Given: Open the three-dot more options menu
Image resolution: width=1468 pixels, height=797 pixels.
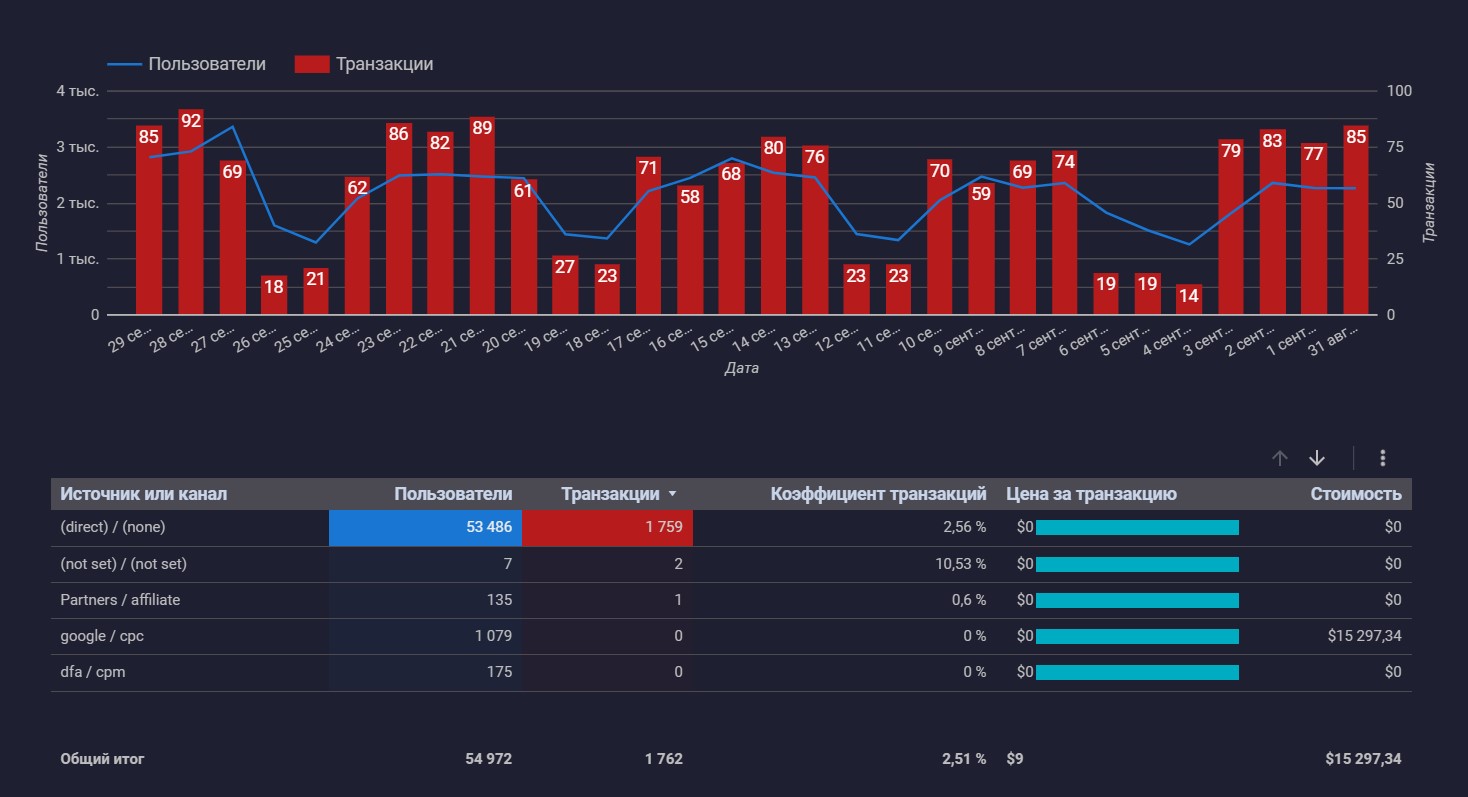Looking at the screenshot, I should [1383, 458].
